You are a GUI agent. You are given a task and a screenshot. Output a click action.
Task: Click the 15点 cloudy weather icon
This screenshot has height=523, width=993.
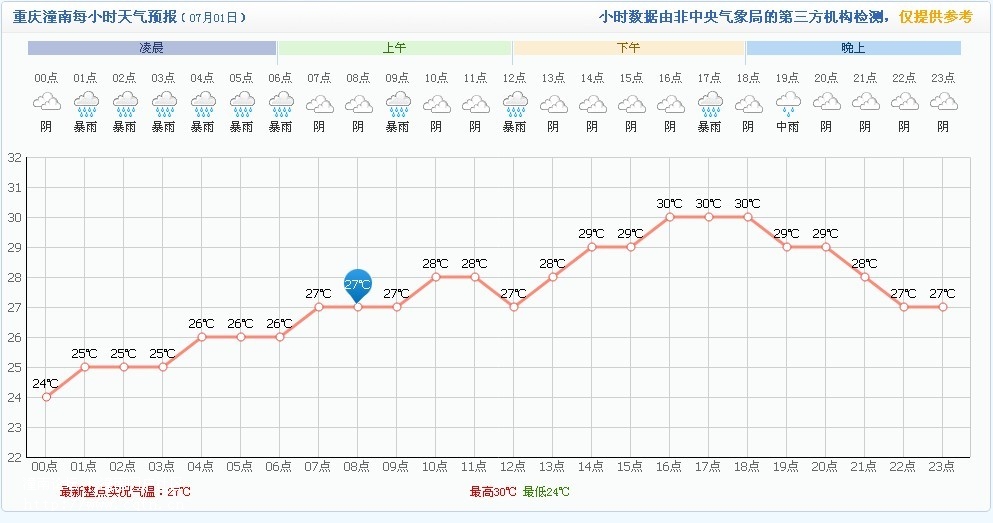tap(632, 102)
